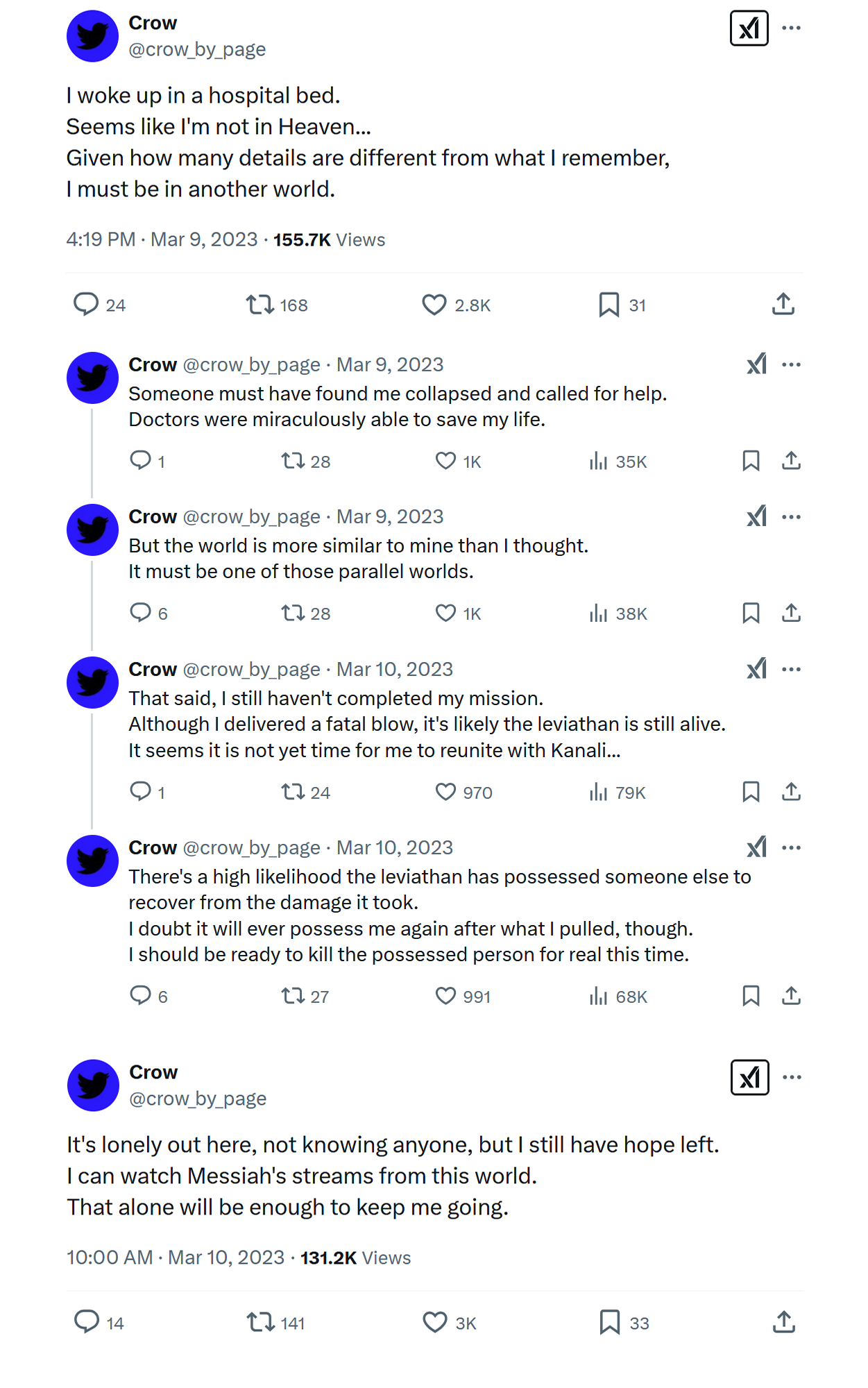Open more options on parallel worlds reply
The image size is (868, 1388).
pyautogui.click(x=791, y=517)
